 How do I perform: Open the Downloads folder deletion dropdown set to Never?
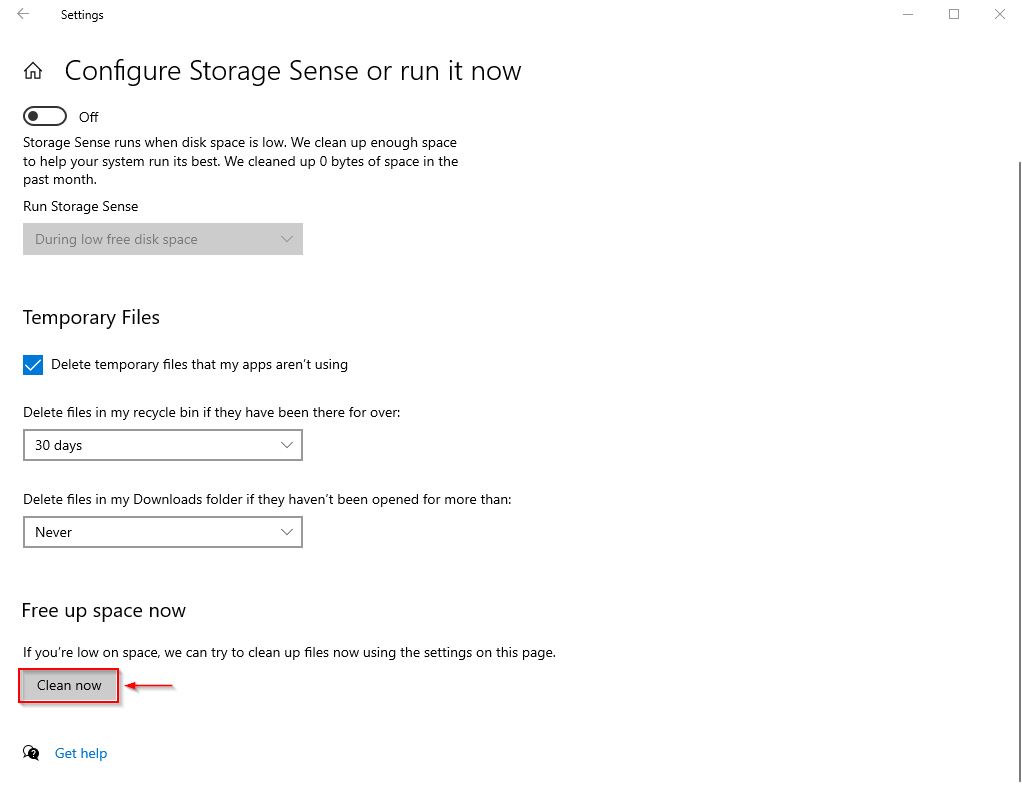[163, 531]
